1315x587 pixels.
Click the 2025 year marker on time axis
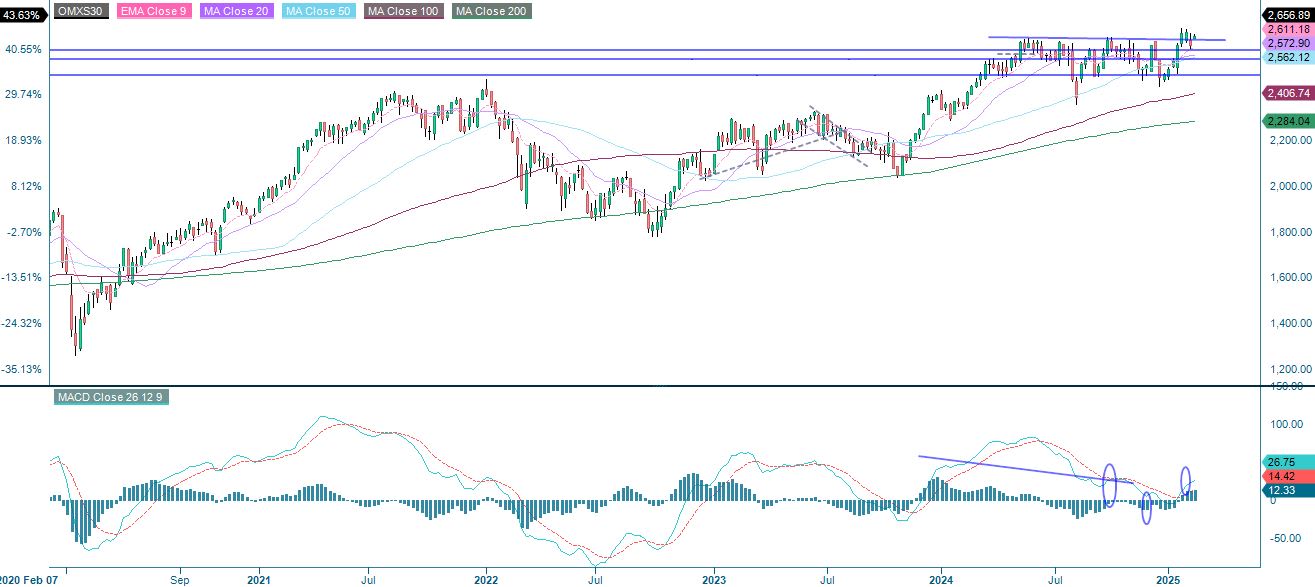tap(1170, 579)
